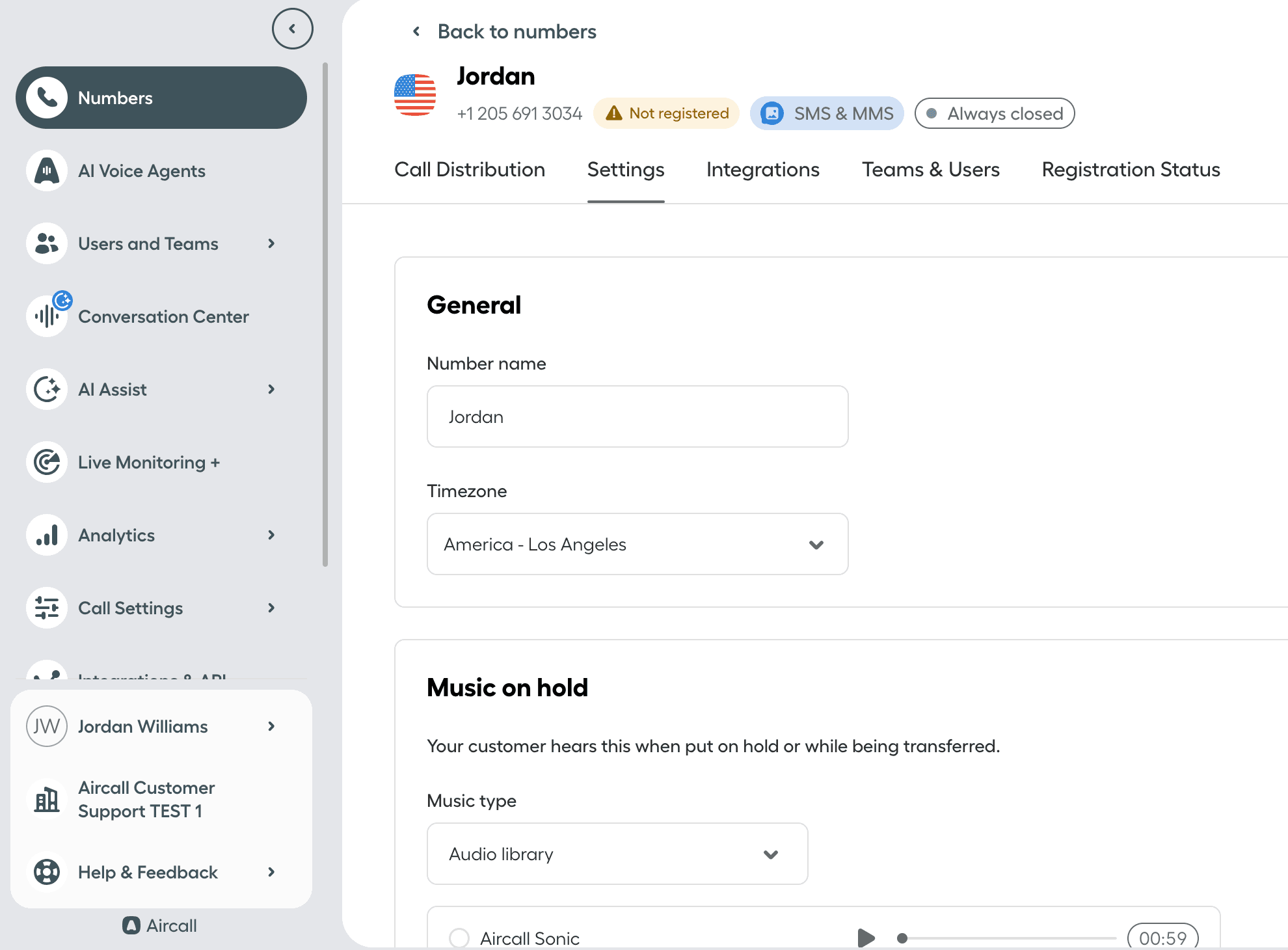The height and width of the screenshot is (950, 1288).
Task: Open the Music type dropdown
Action: [x=617, y=854]
